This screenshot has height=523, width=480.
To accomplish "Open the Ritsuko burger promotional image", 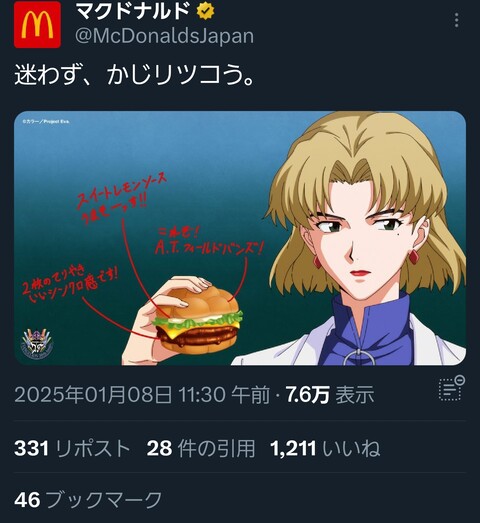I will pyautogui.click(x=240, y=238).
